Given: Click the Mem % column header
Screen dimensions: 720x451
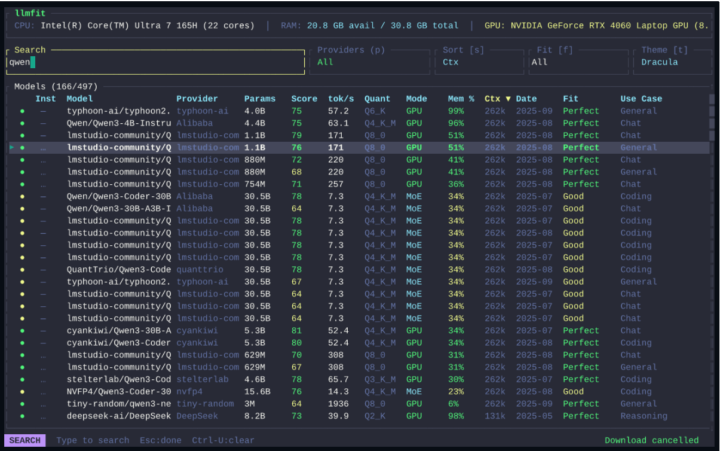Looking at the screenshot, I should (x=460, y=98).
